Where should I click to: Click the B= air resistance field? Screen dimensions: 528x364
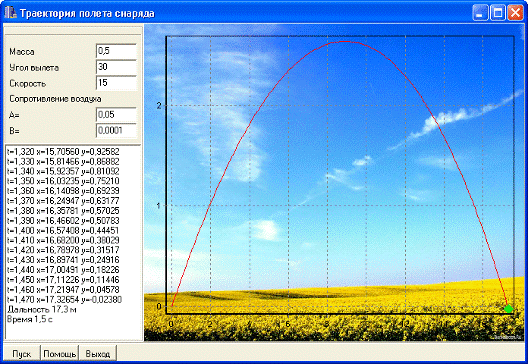tap(116, 131)
